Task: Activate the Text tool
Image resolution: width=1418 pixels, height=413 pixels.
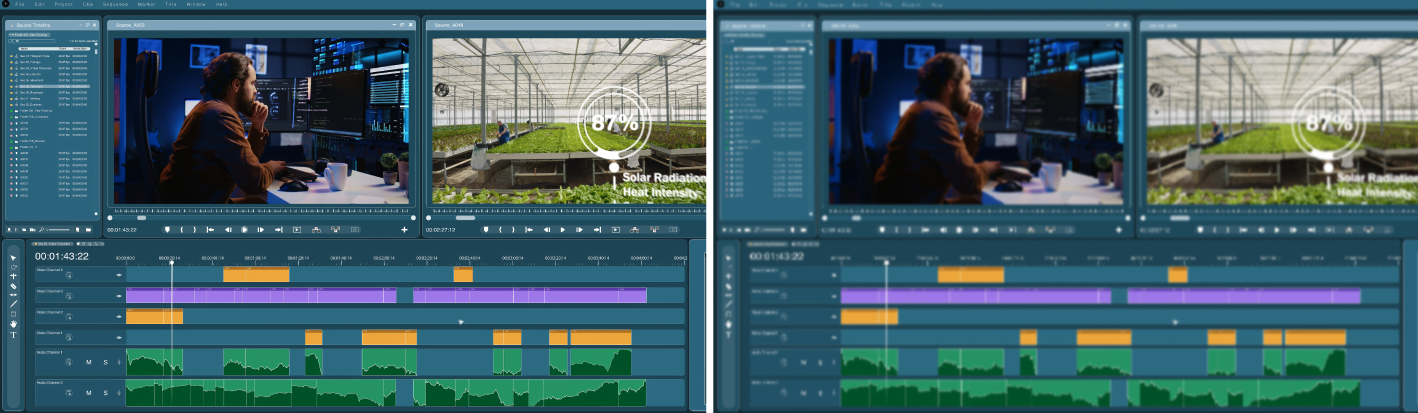Action: (x=14, y=335)
